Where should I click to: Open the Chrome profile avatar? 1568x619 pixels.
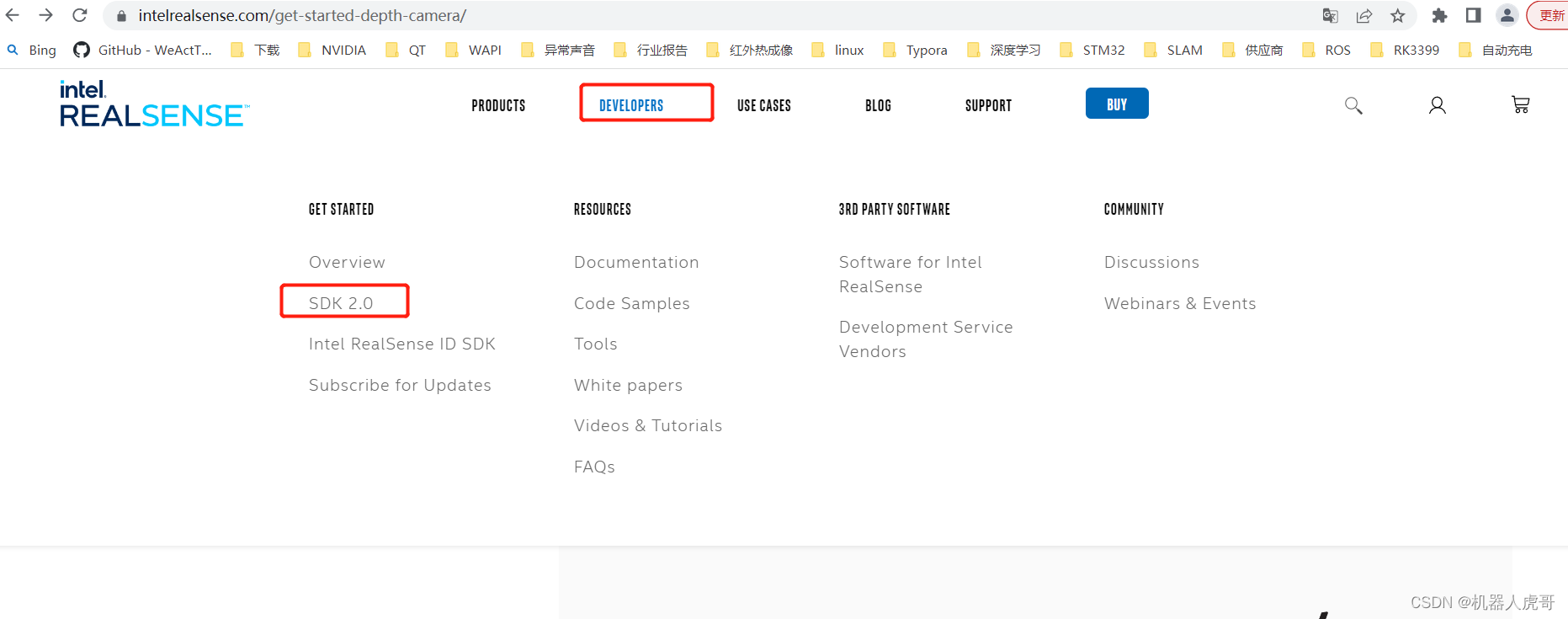pyautogui.click(x=1507, y=15)
